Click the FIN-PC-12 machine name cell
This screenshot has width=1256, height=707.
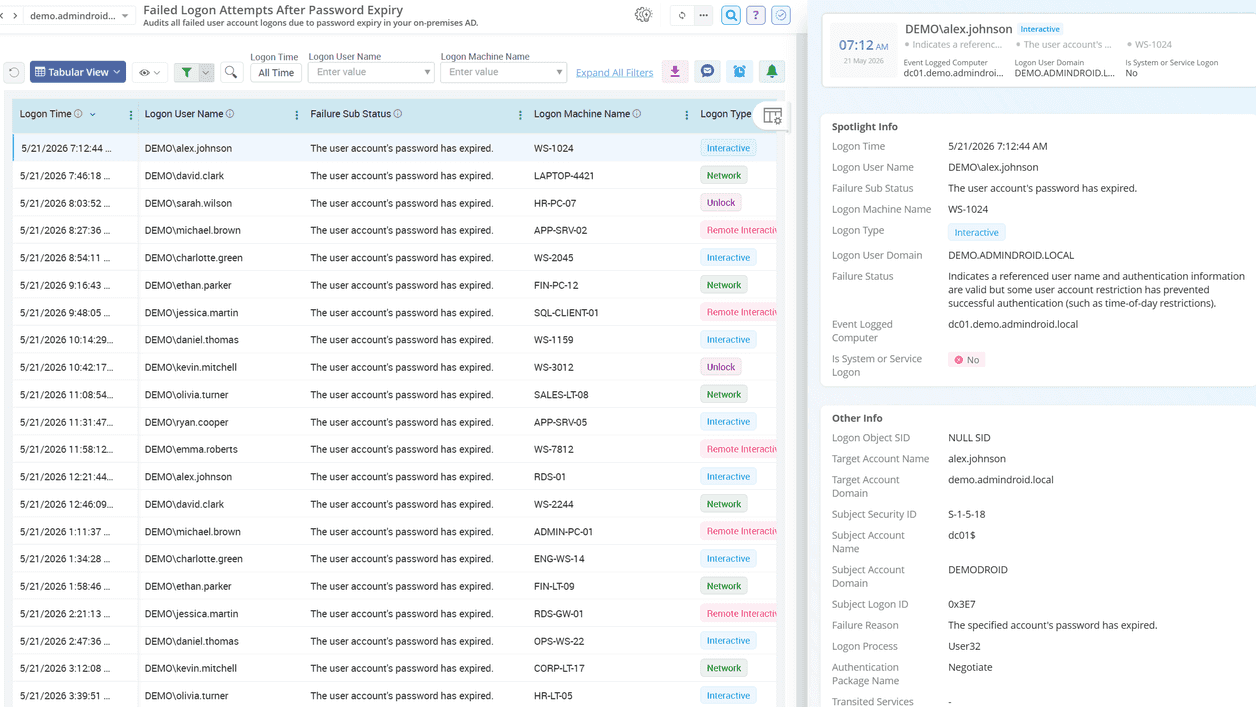[556, 285]
